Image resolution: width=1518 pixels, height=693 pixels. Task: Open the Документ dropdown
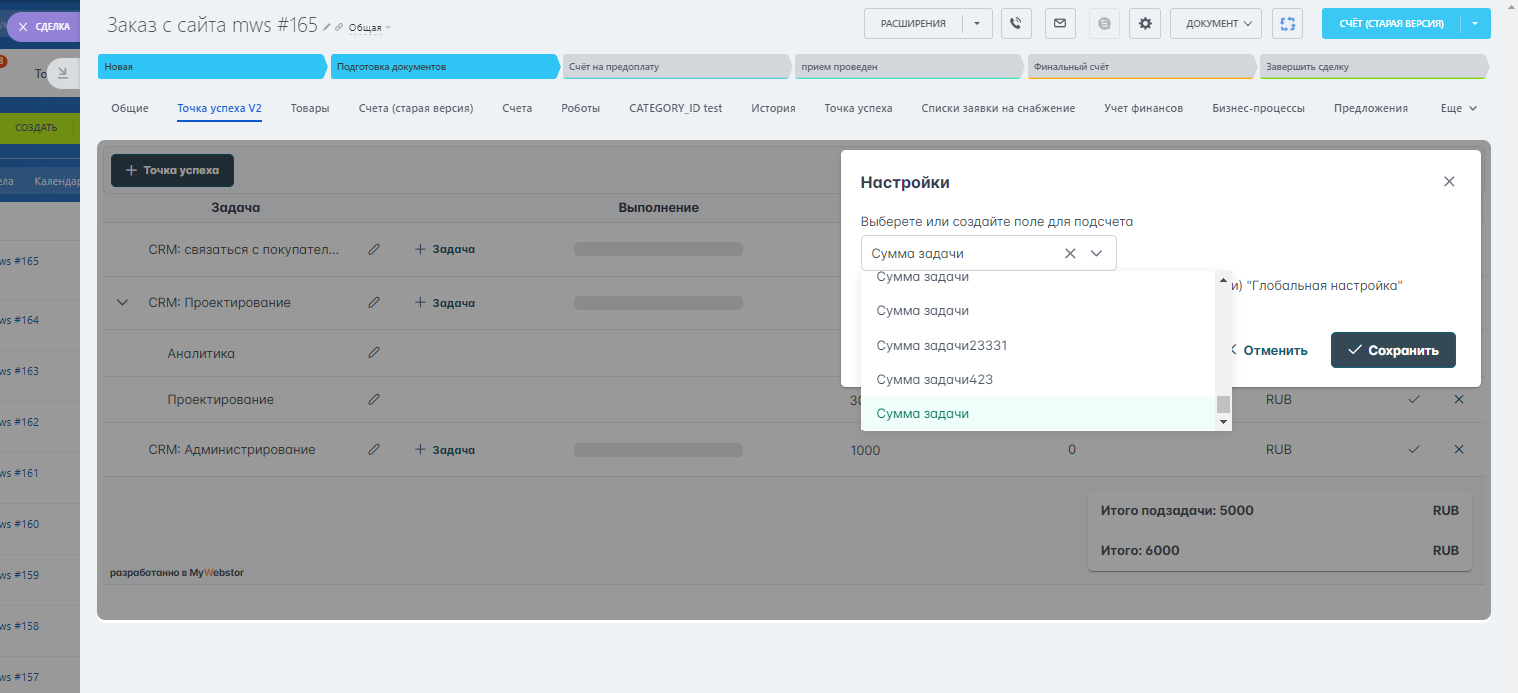pos(1217,23)
